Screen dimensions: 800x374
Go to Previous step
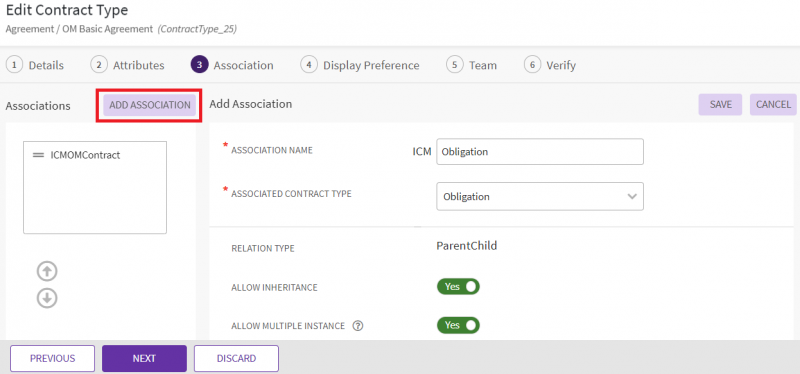coord(53,359)
